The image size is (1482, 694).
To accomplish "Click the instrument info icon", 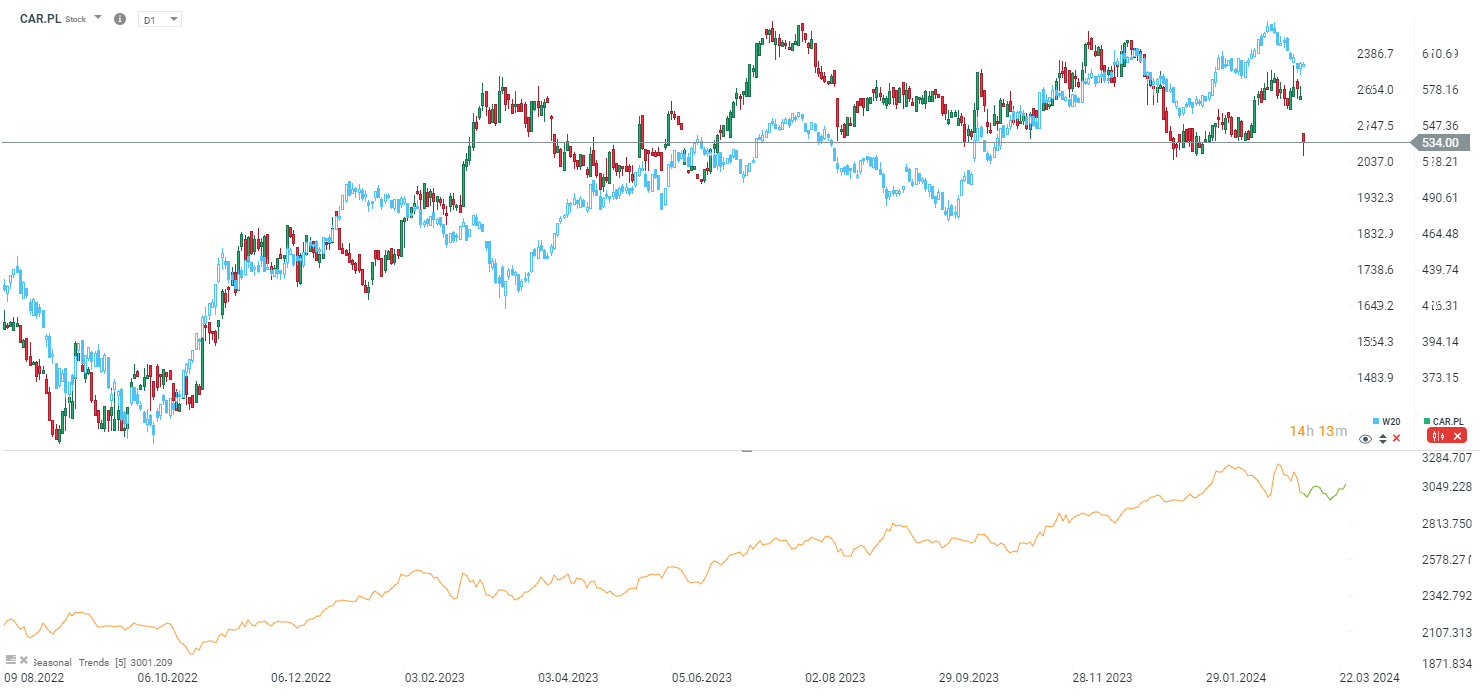I will [x=120, y=19].
